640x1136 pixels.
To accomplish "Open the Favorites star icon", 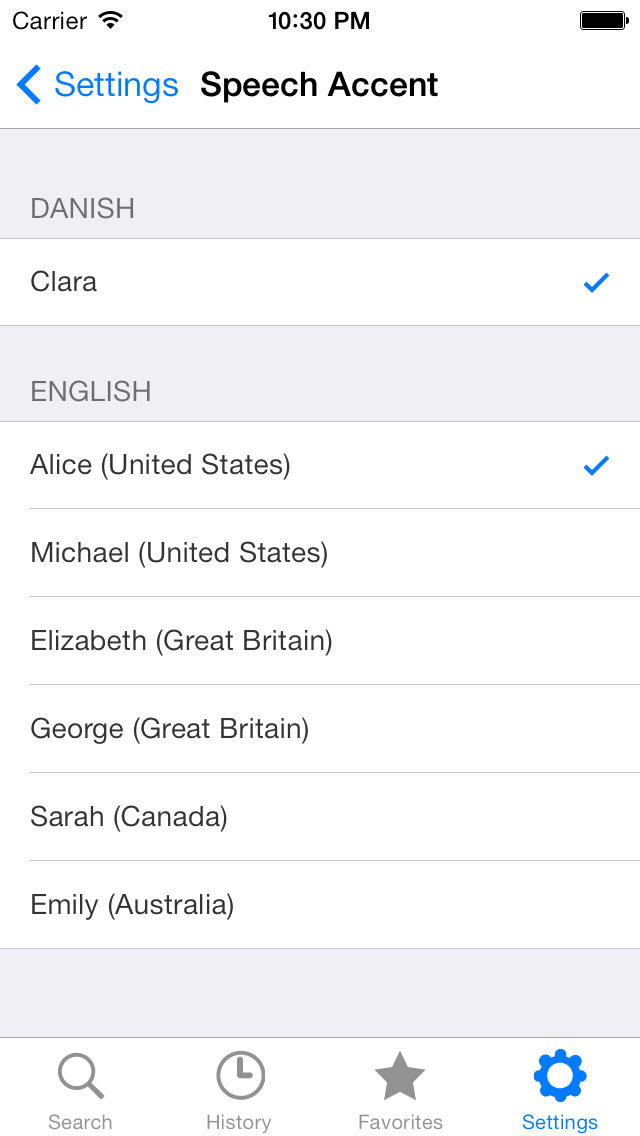I will click(400, 1076).
